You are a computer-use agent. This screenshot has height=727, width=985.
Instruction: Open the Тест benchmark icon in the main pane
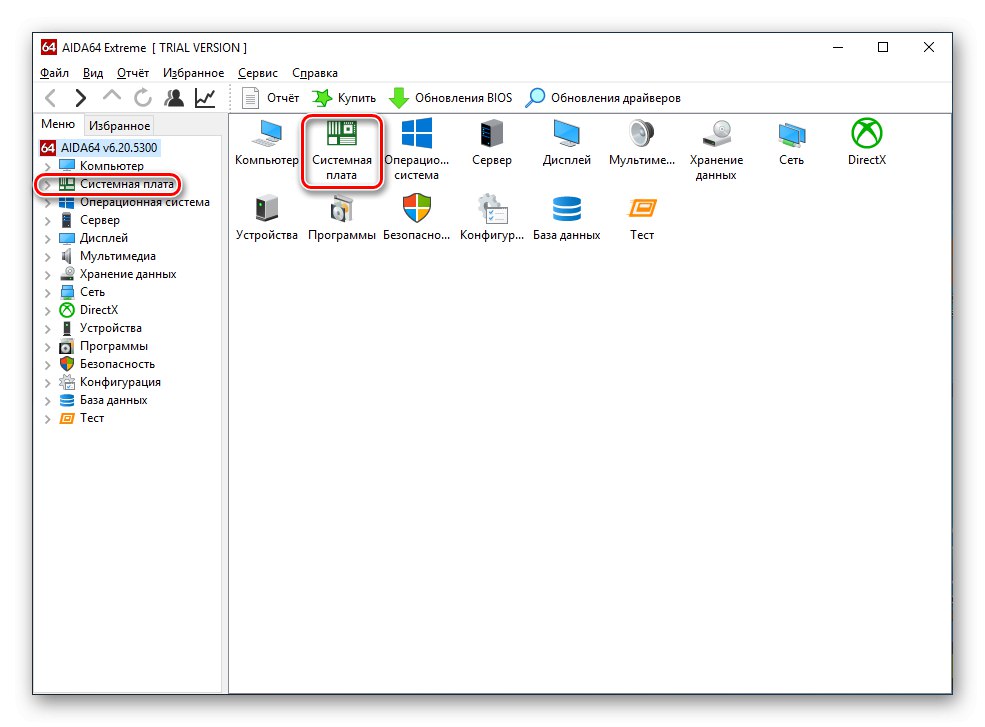coord(642,209)
